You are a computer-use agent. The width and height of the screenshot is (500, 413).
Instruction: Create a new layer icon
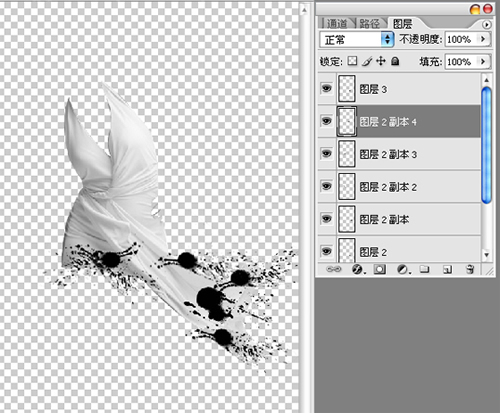pyautogui.click(x=447, y=269)
